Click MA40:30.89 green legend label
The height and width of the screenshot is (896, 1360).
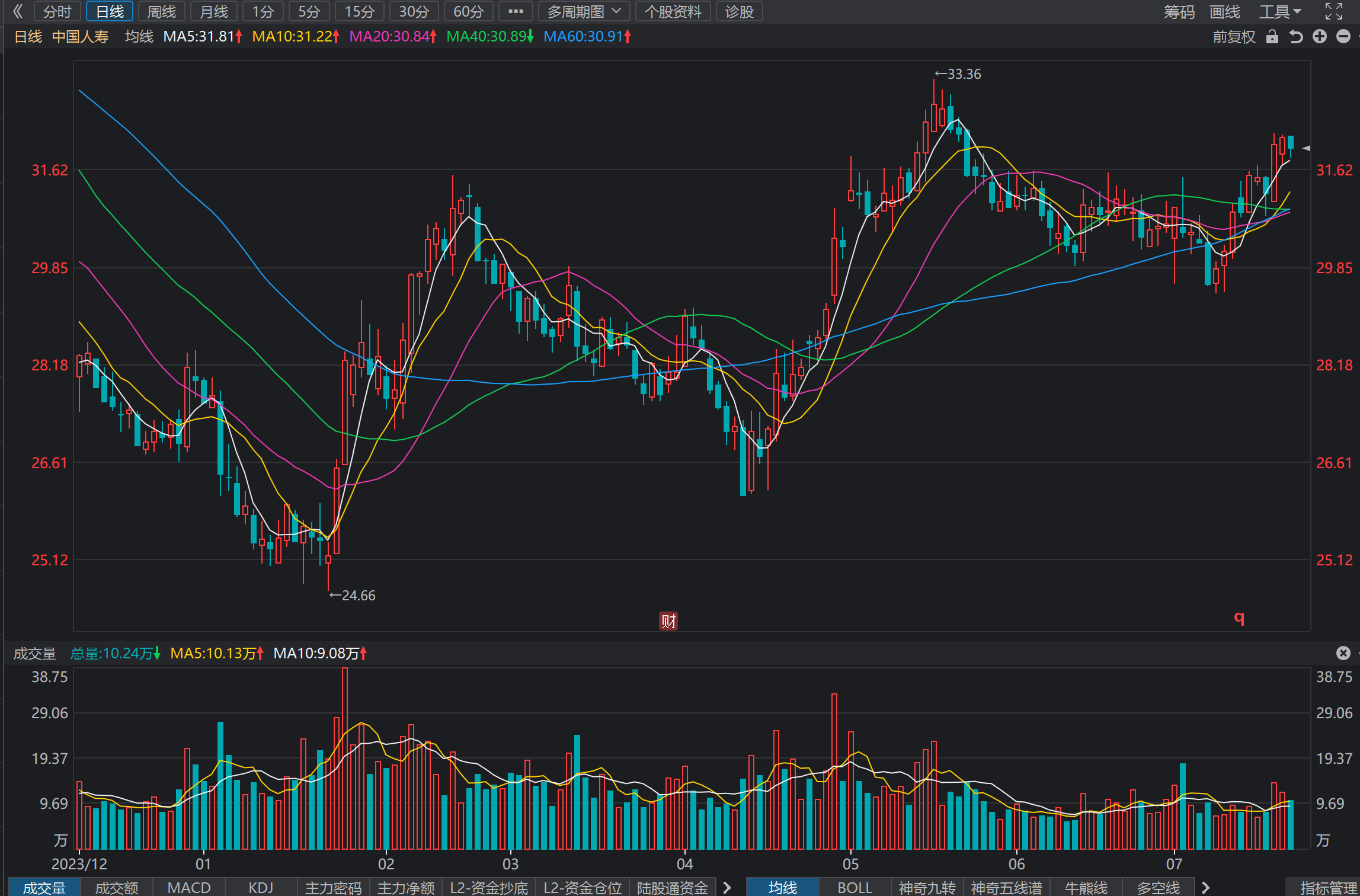click(x=490, y=37)
